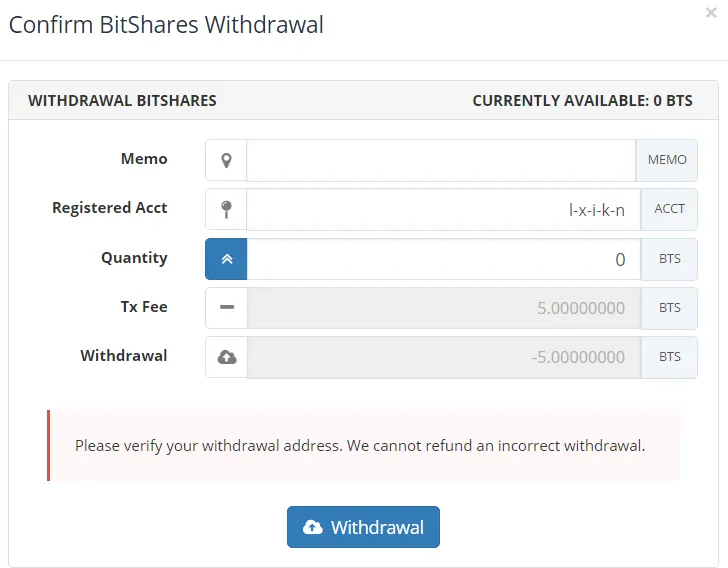Focus the Registered Acct field showing l-x-i-k-n
Screen dimensions: 728x568
click(444, 209)
